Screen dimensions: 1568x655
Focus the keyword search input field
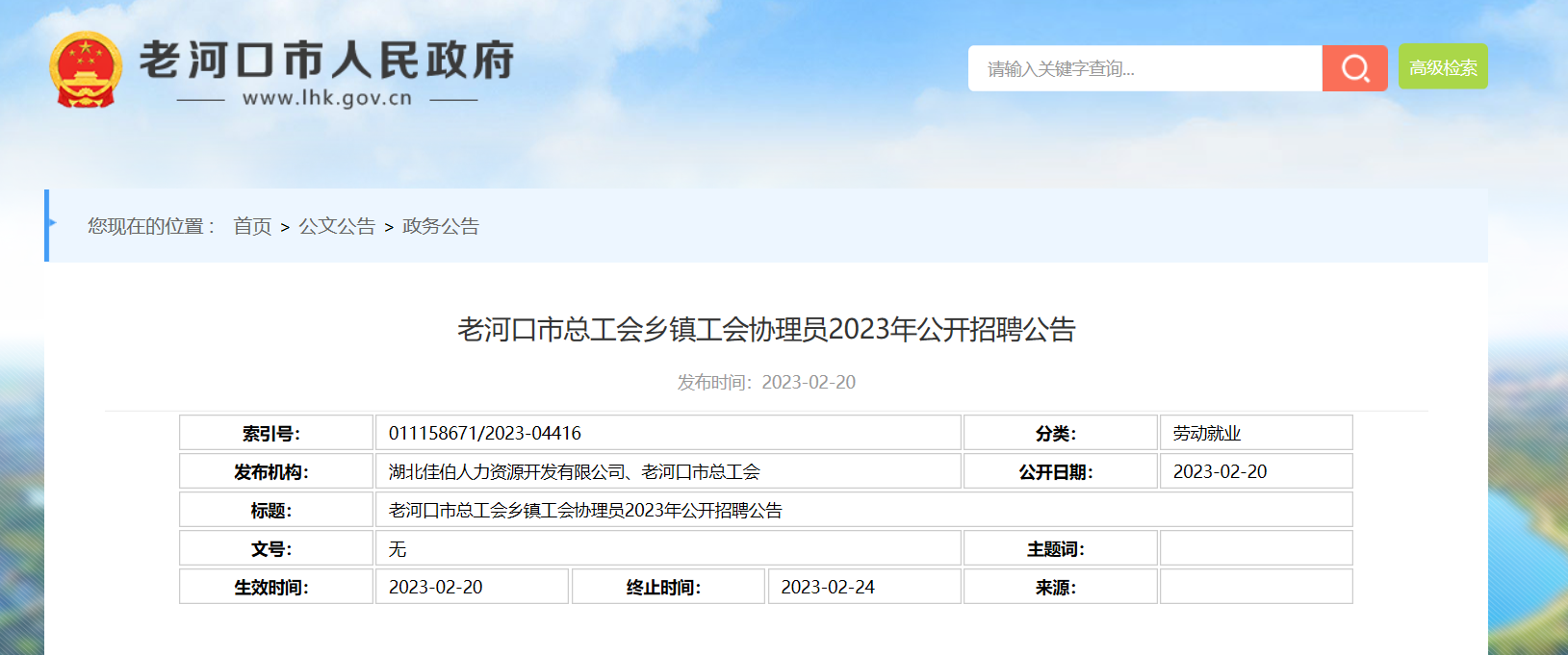1145,68
